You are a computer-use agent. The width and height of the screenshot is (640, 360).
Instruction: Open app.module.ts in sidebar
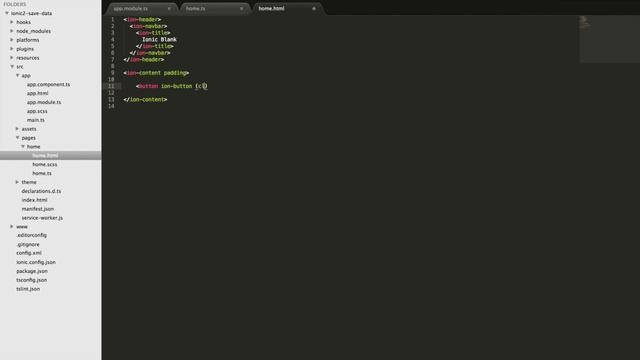(x=44, y=102)
